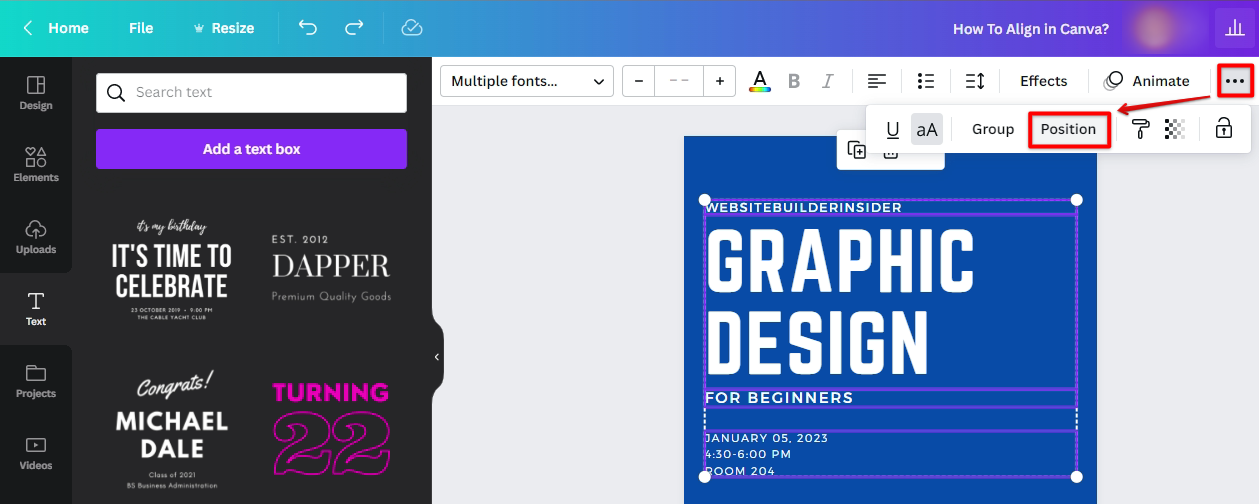Open line spacing settings icon
Image resolution: width=1259 pixels, height=504 pixels.
(x=974, y=81)
